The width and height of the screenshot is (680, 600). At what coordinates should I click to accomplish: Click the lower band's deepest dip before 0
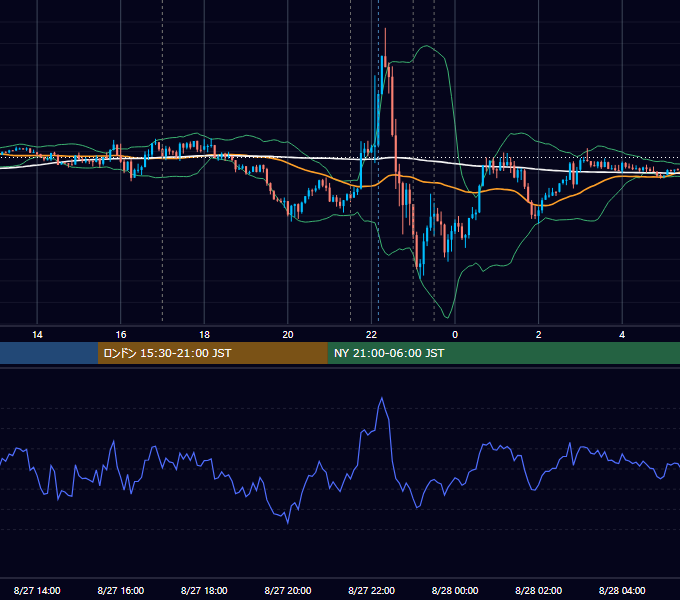click(448, 317)
